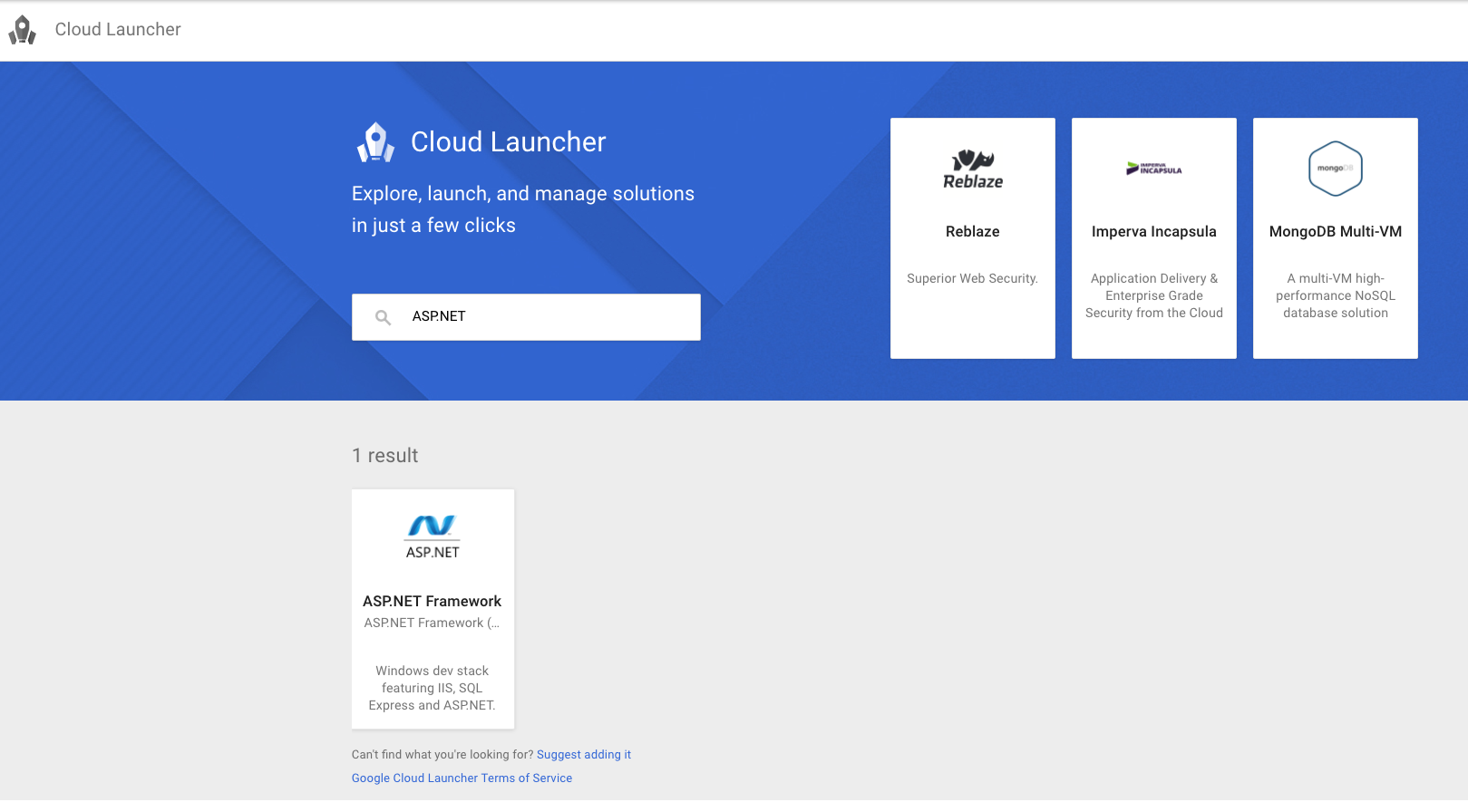Open the Reblaze solution title

(972, 232)
